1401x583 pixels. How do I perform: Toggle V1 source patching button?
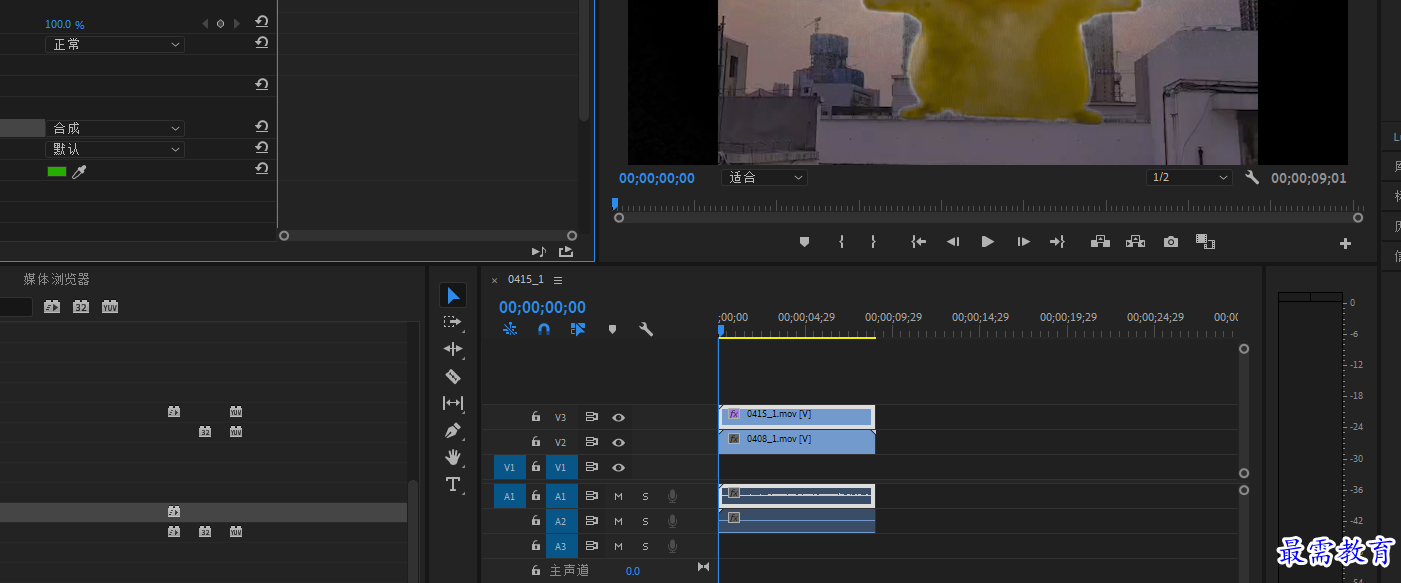click(x=509, y=467)
